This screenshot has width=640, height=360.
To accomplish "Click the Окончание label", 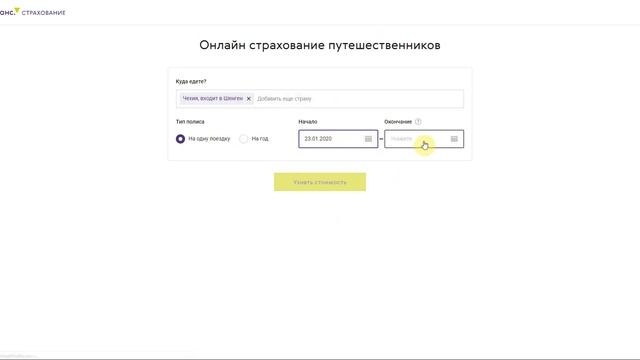I will [398, 122].
